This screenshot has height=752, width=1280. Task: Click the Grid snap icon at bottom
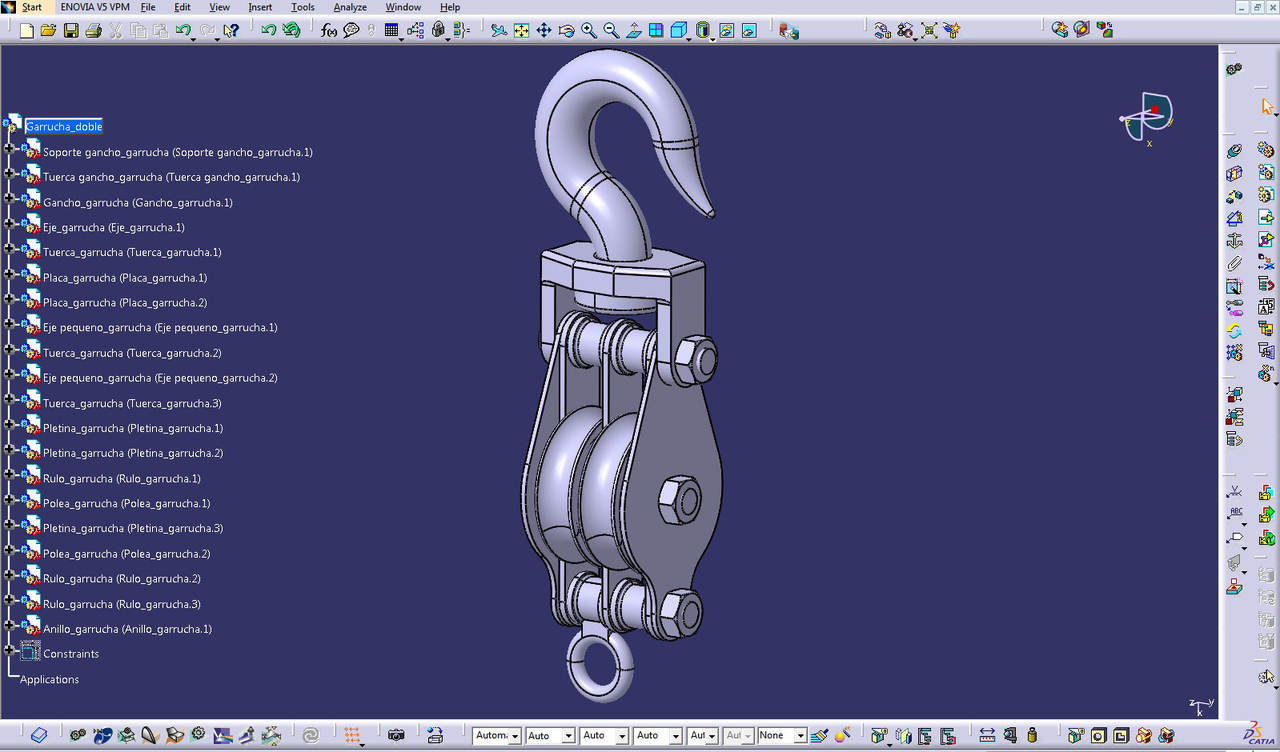pos(352,735)
